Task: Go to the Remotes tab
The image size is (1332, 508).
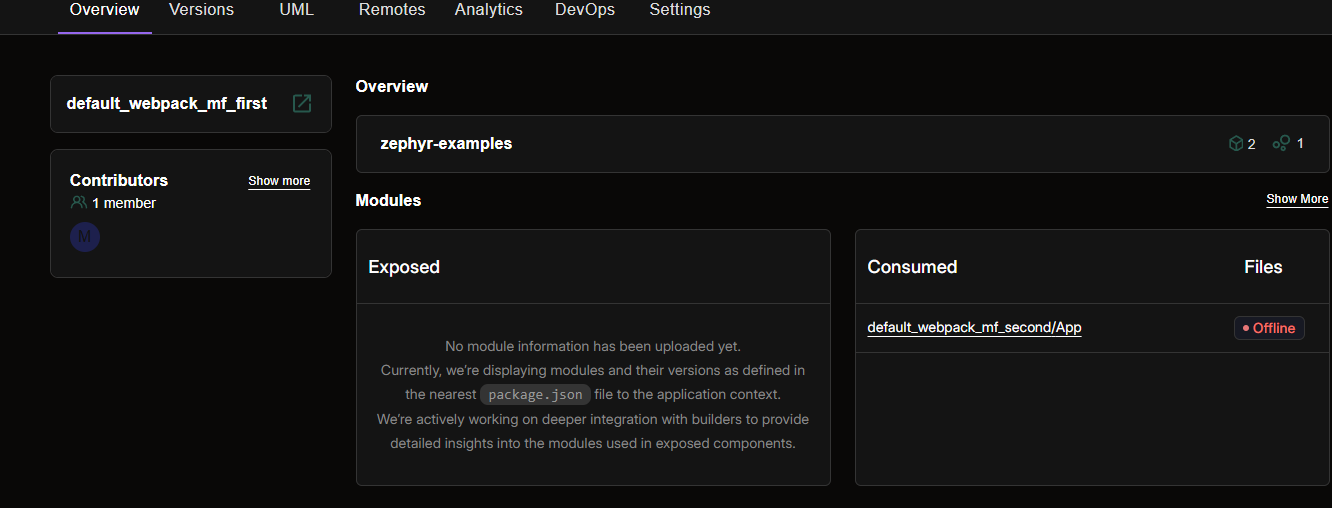Action: click(x=392, y=10)
